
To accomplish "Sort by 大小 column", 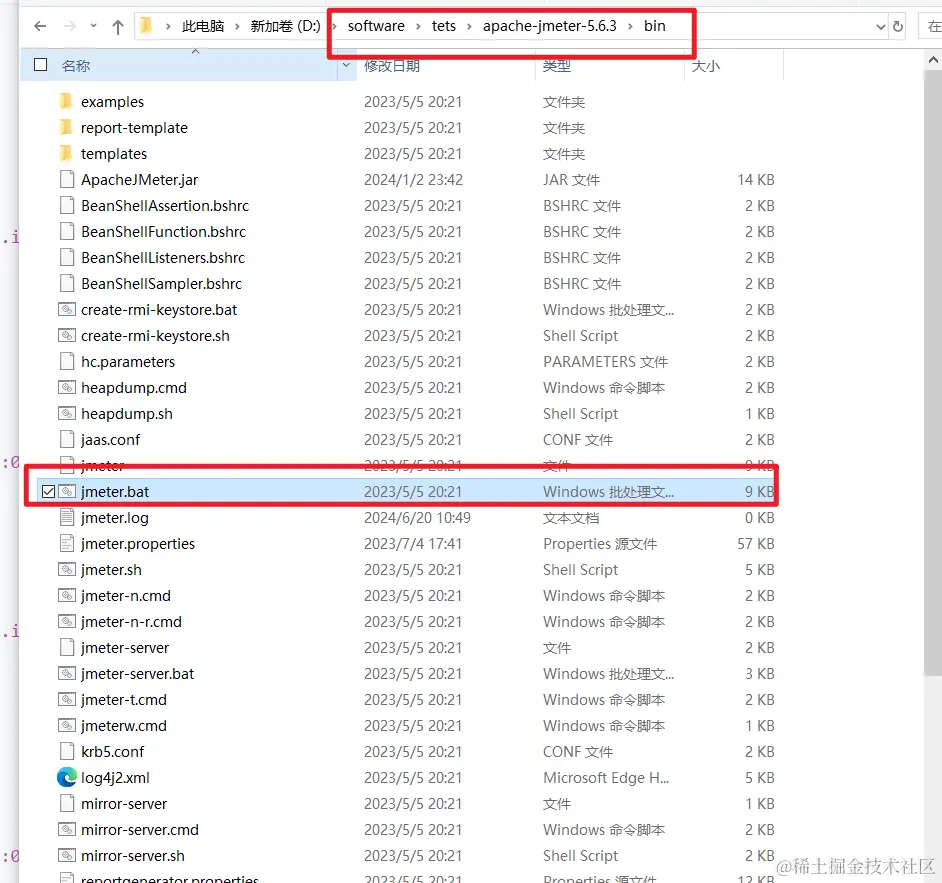I will click(705, 65).
